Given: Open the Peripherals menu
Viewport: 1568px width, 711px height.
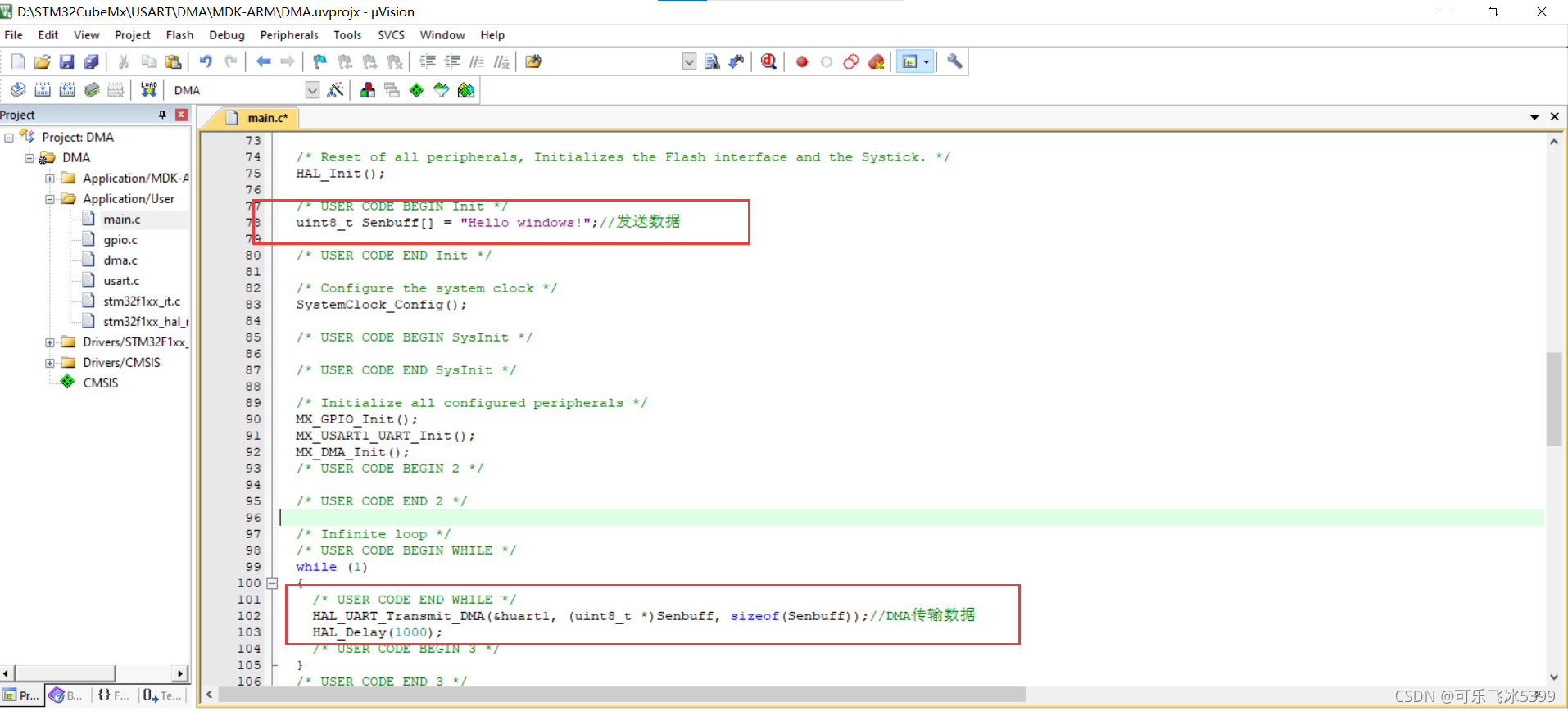Looking at the screenshot, I should point(289,35).
